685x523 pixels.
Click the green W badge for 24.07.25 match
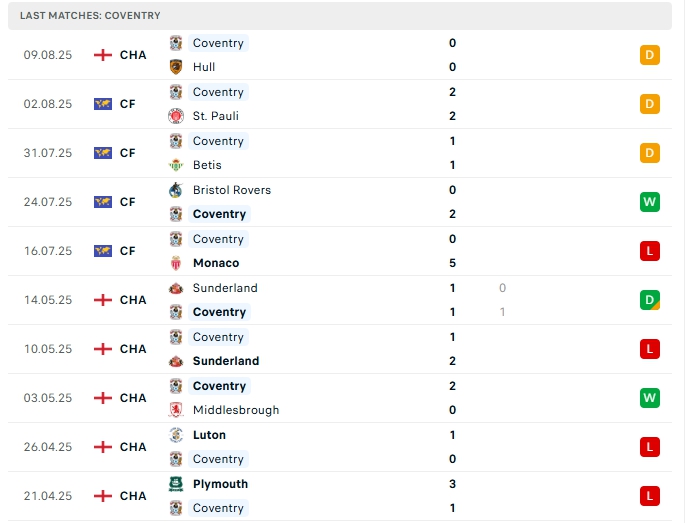point(650,202)
